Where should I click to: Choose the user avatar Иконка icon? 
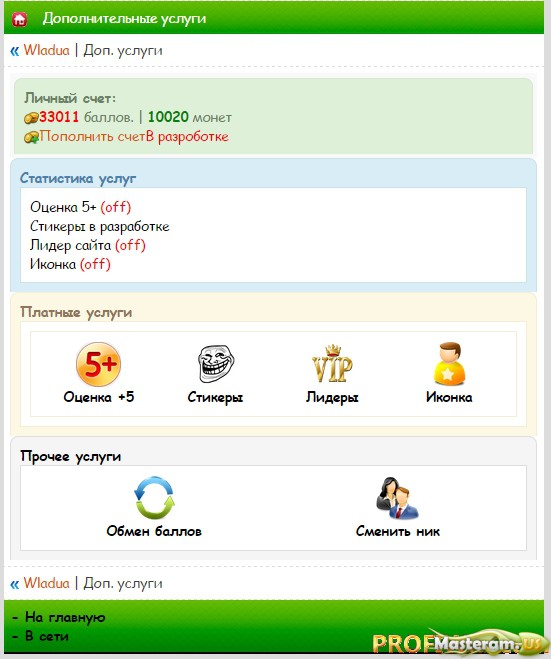(449, 364)
